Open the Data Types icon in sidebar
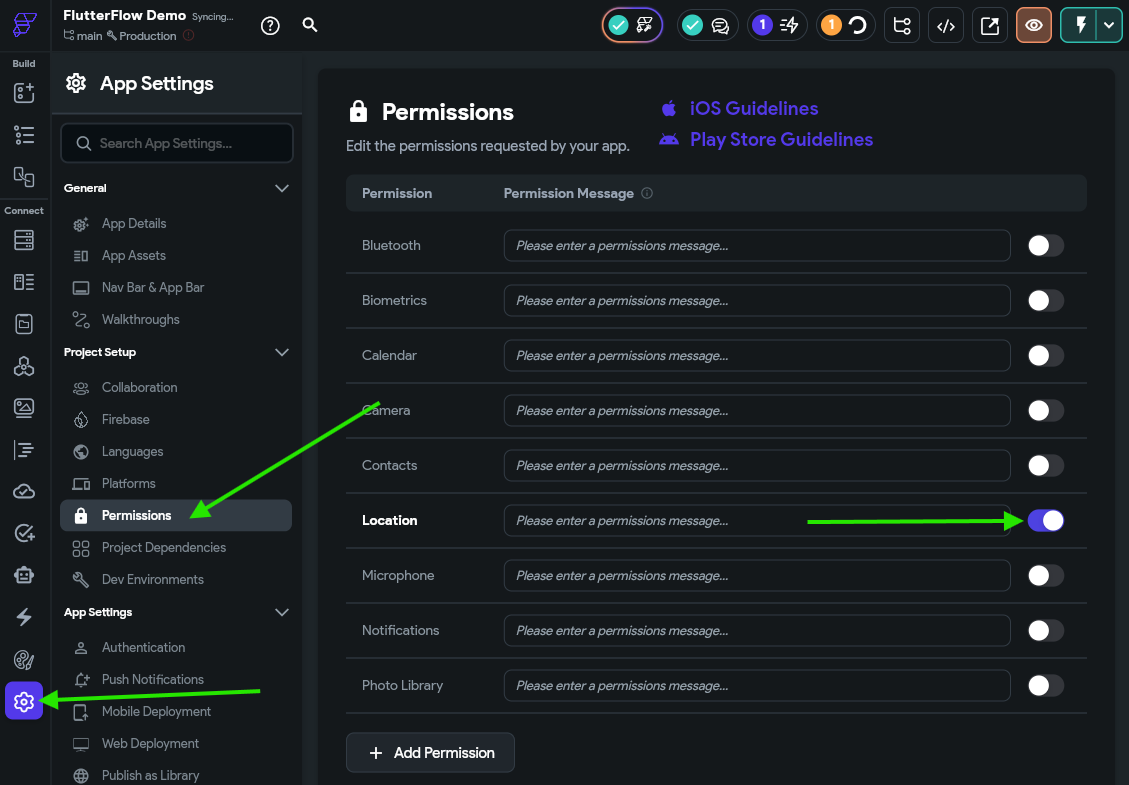The height and width of the screenshot is (785, 1129). (x=24, y=282)
